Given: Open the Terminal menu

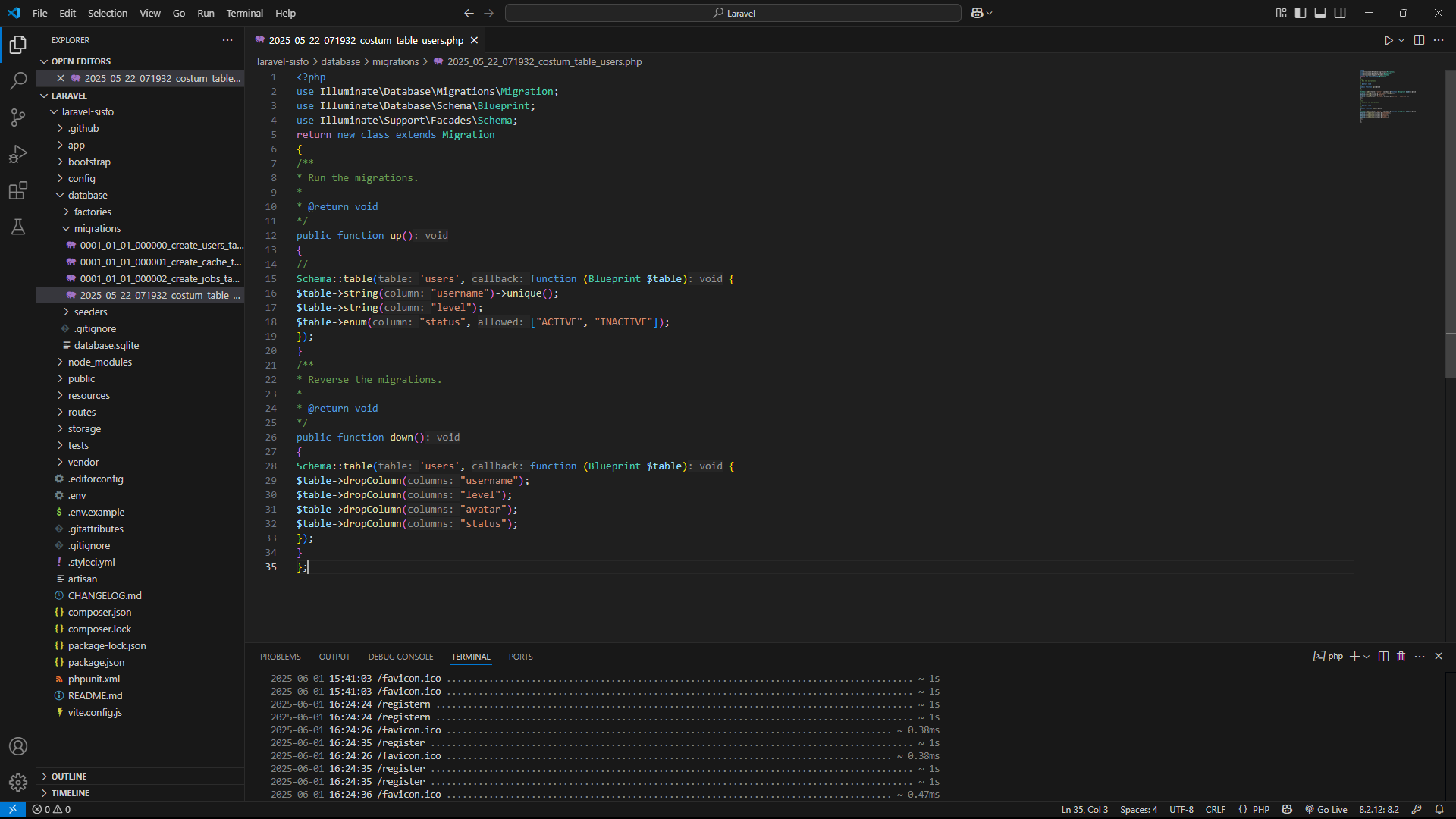Looking at the screenshot, I should 244,13.
